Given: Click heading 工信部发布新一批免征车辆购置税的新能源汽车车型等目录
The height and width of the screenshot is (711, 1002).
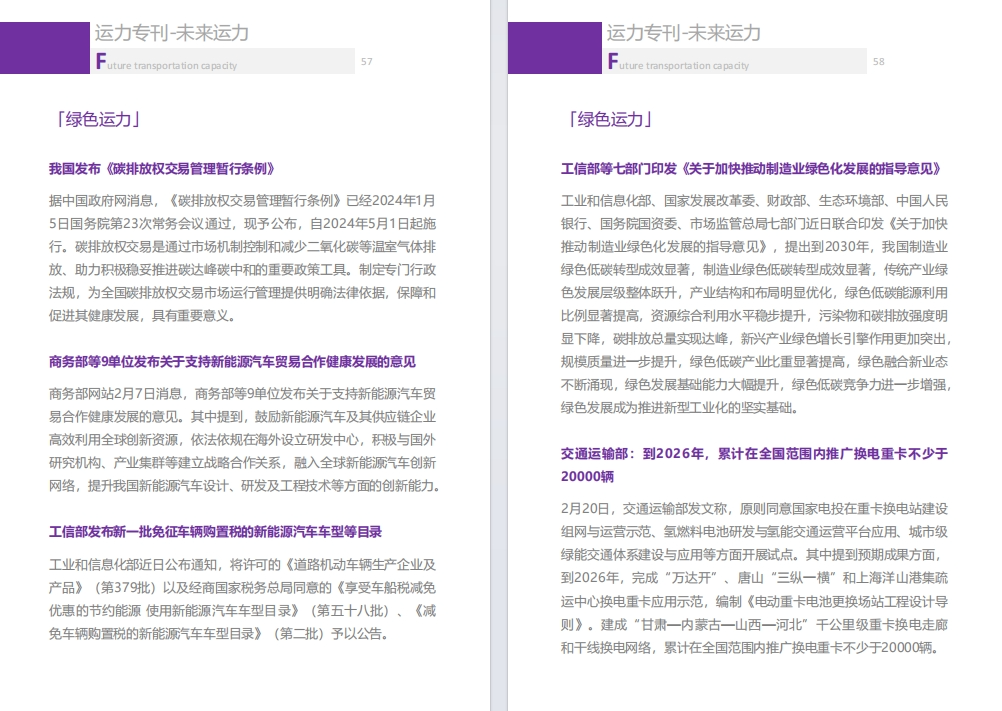Looking at the screenshot, I should click(215, 532).
